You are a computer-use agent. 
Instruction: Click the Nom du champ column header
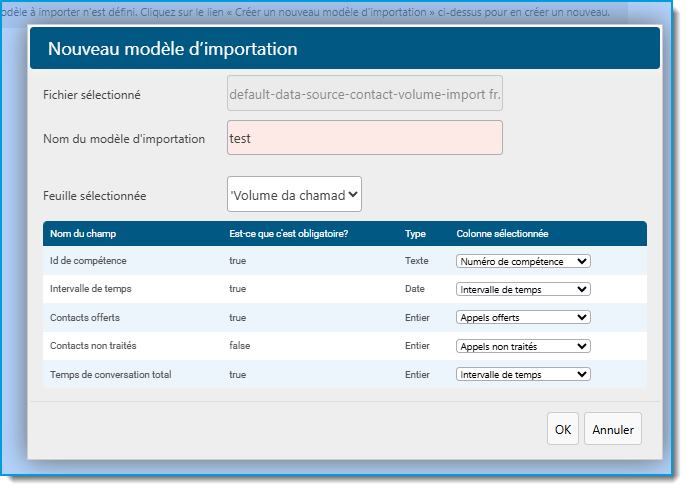click(x=83, y=234)
